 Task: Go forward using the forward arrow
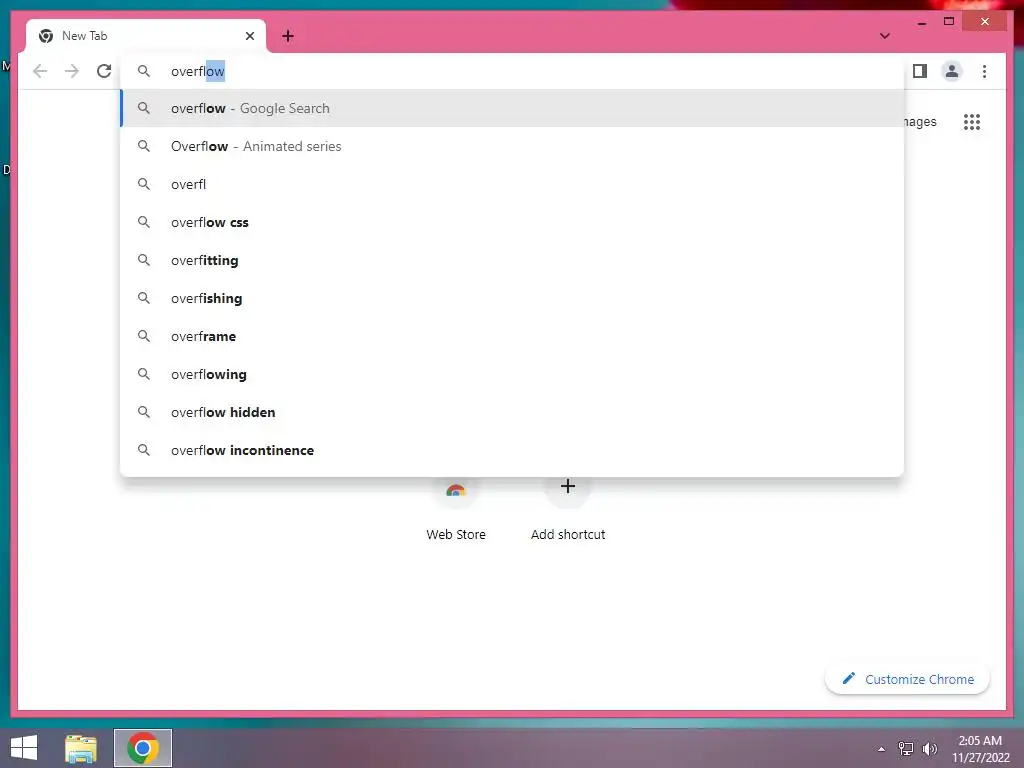pyautogui.click(x=72, y=71)
